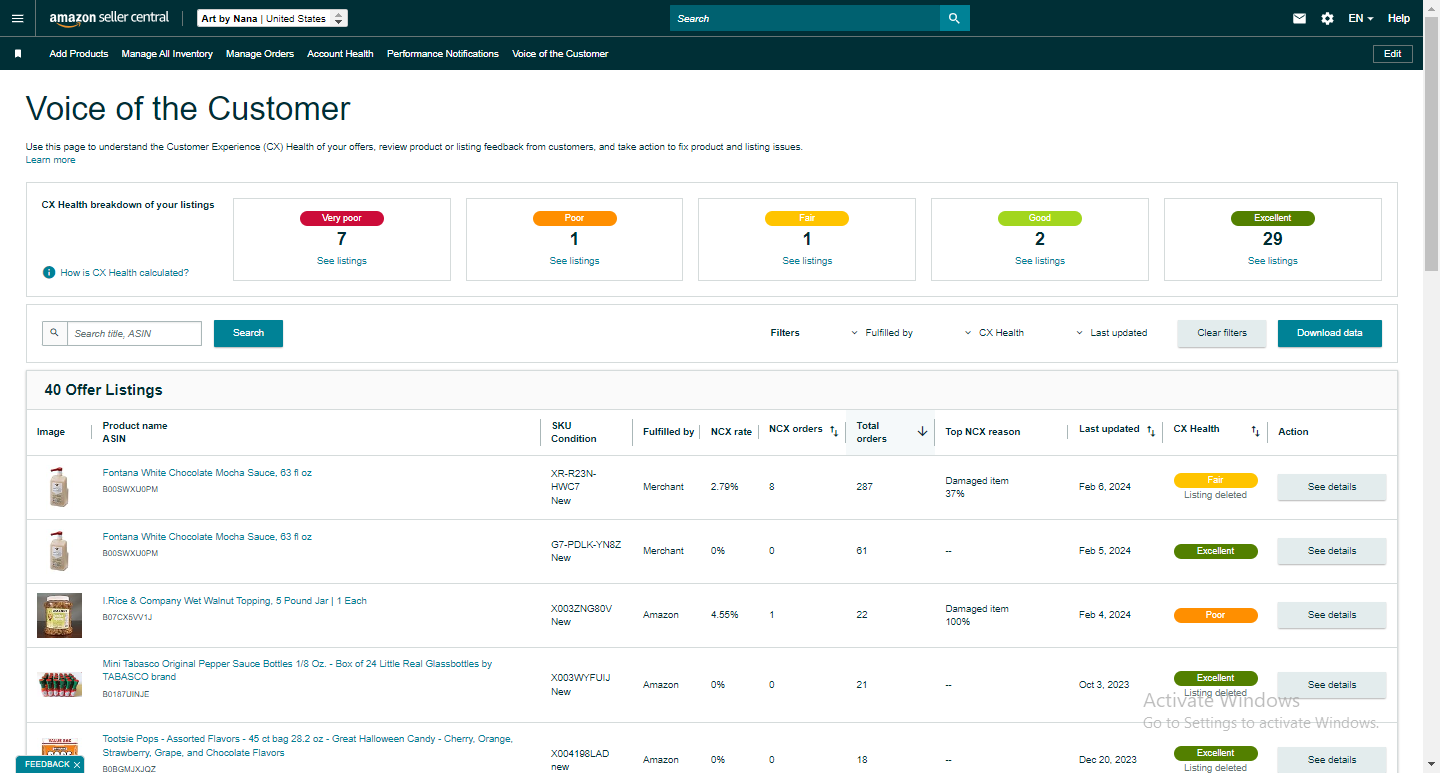Open the settings gear icon
Screen dimensions: 1440x773
click(x=1327, y=18)
